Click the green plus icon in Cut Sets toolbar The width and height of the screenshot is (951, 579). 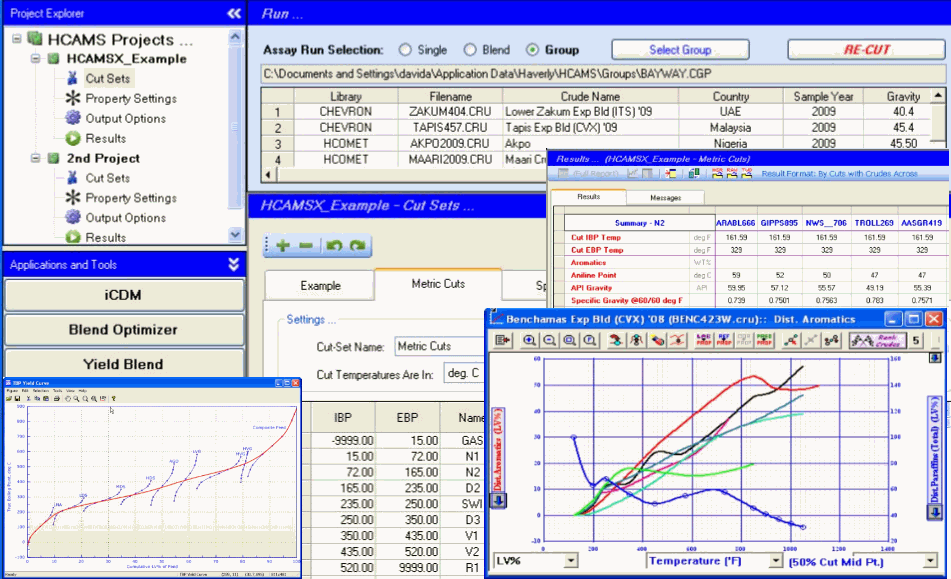[283, 246]
